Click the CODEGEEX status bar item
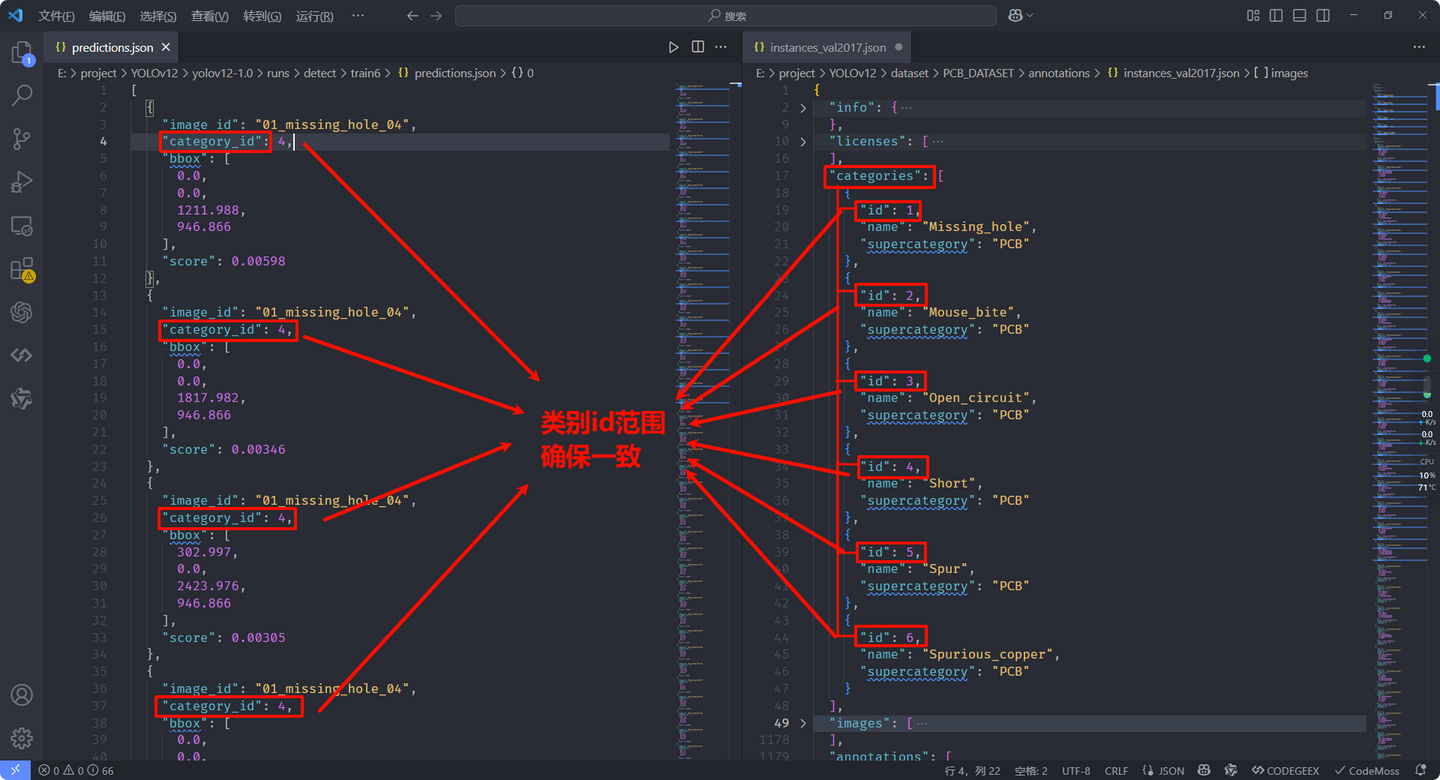The height and width of the screenshot is (780, 1440). pyautogui.click(x=1285, y=770)
